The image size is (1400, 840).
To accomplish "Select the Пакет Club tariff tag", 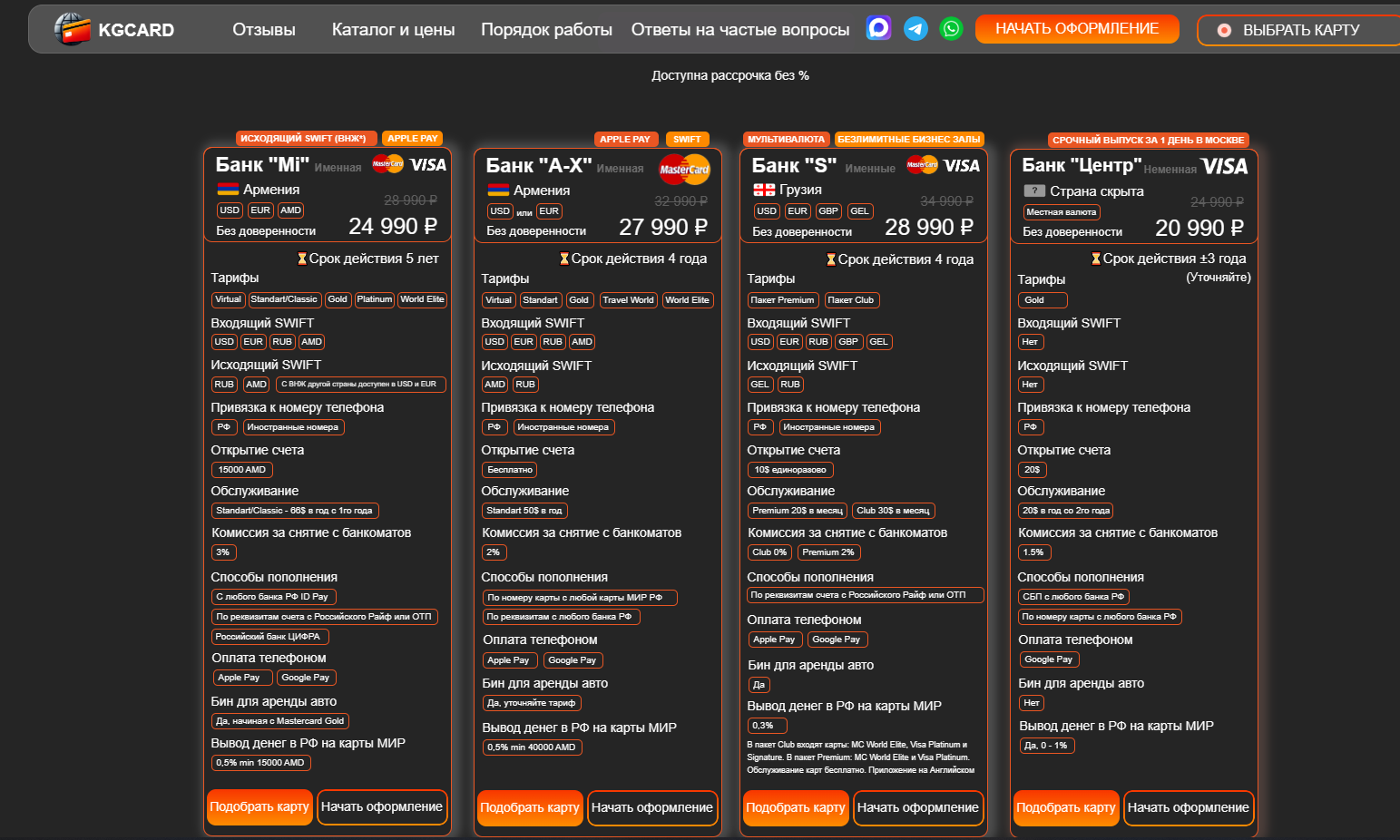I will tap(851, 300).
